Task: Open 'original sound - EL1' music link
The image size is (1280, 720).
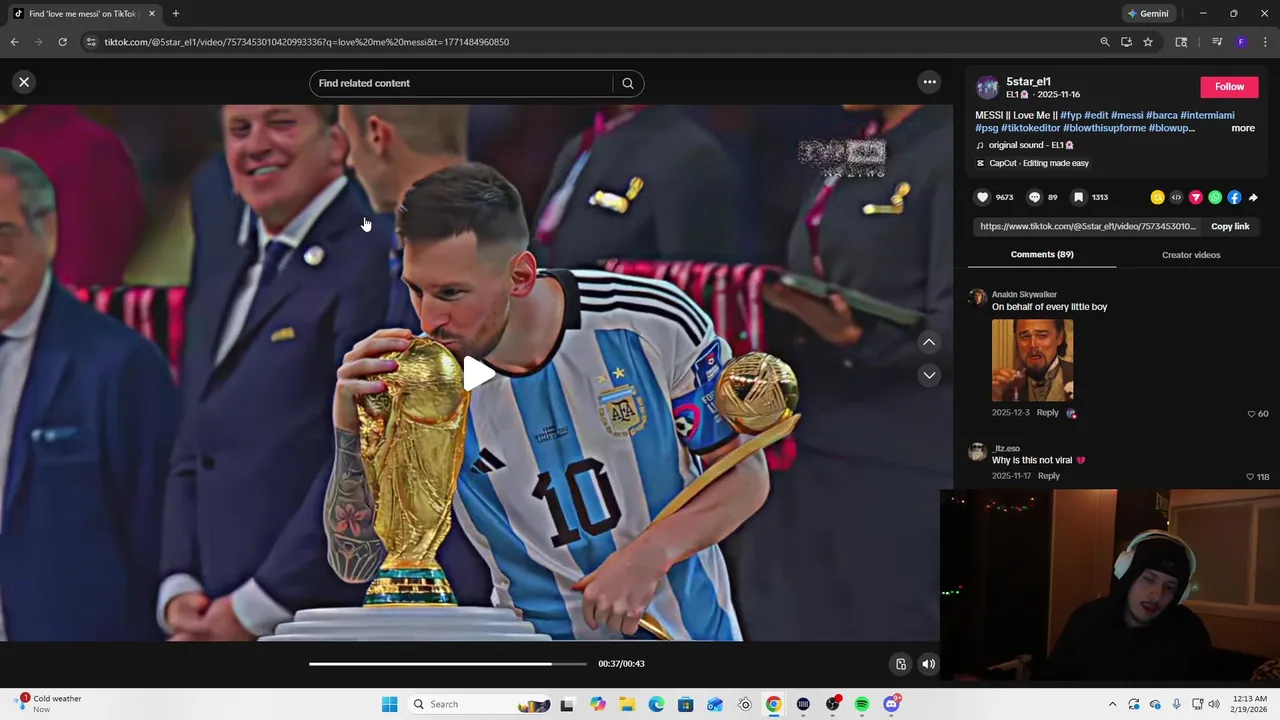Action: click(x=1030, y=145)
